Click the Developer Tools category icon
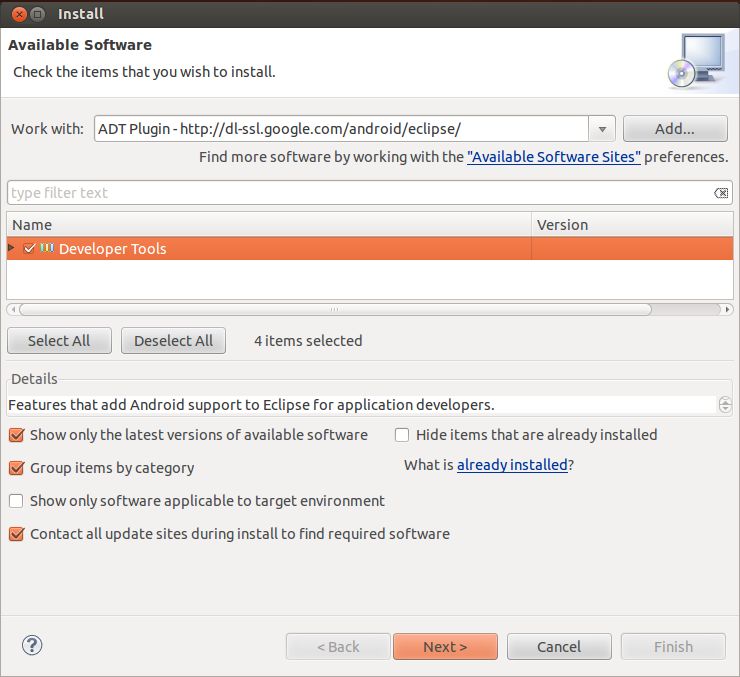The height and width of the screenshot is (677, 740). coord(47,248)
